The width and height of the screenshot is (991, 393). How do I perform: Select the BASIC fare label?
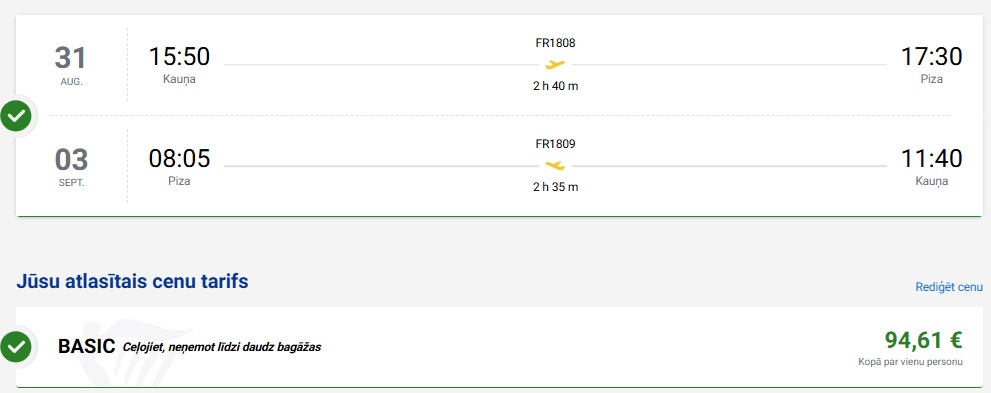click(87, 346)
